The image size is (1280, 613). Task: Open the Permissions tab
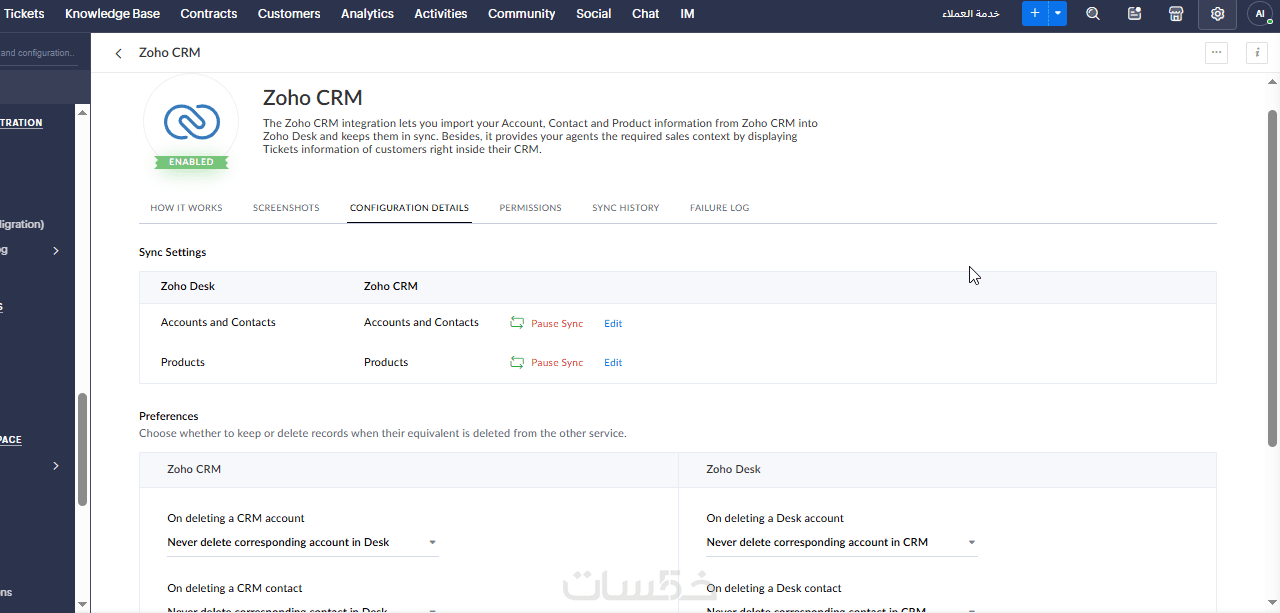pos(530,208)
